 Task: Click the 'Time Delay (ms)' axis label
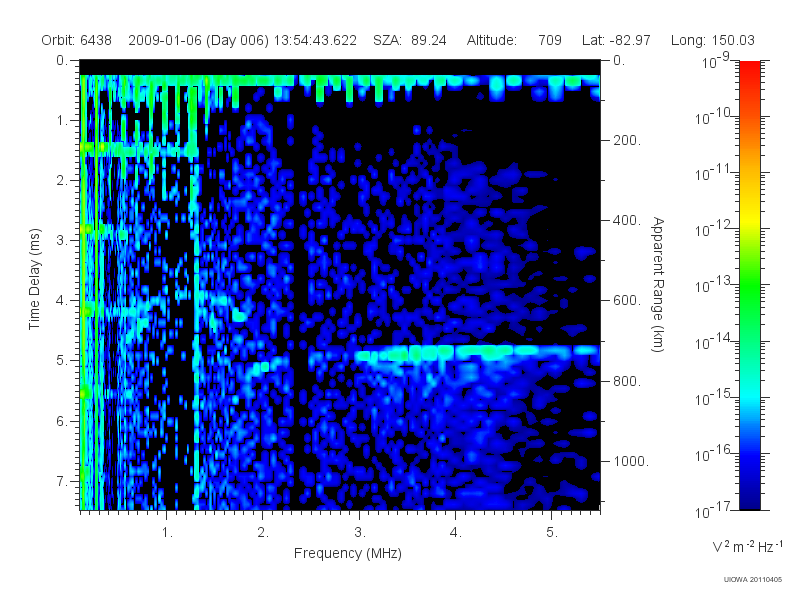[x=34, y=279]
